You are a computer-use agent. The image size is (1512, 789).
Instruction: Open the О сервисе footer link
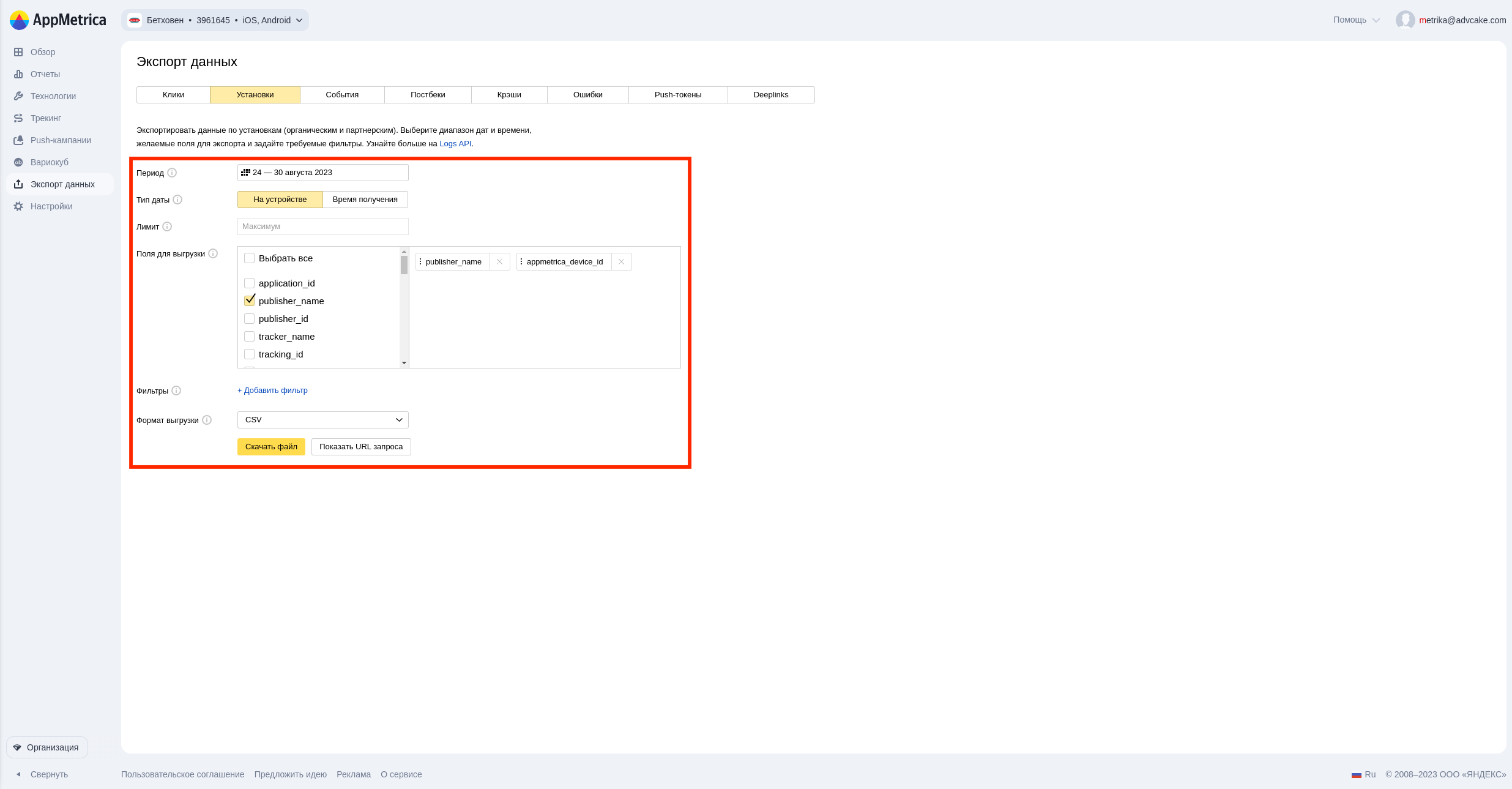(x=401, y=774)
